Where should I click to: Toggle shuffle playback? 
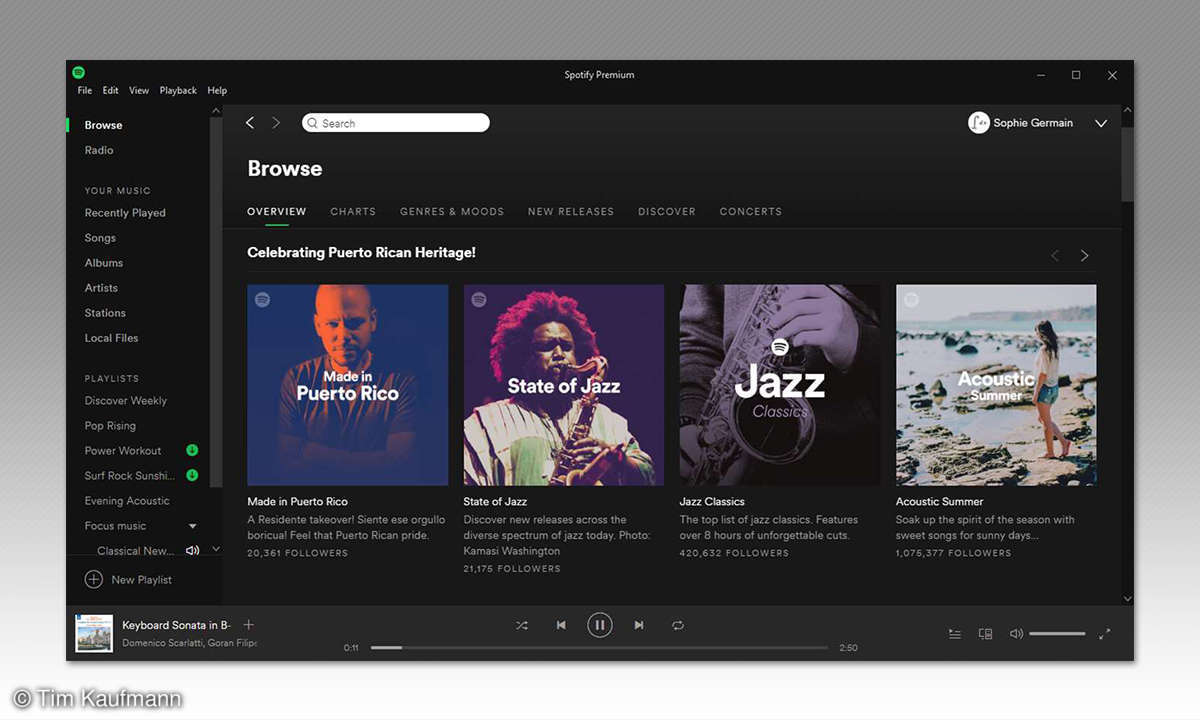tap(522, 625)
